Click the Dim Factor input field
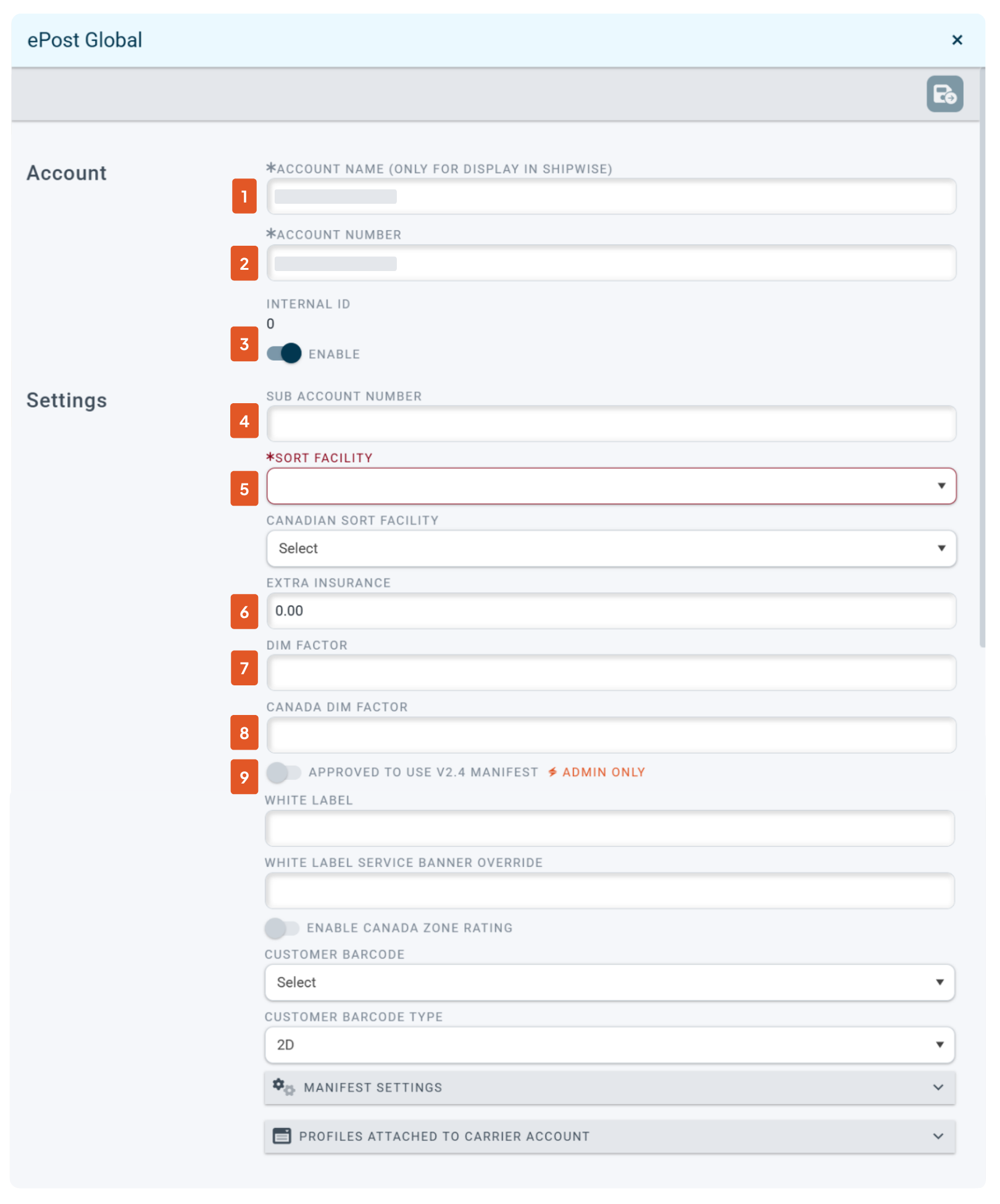Viewport: 1000px width, 1204px height. click(611, 672)
